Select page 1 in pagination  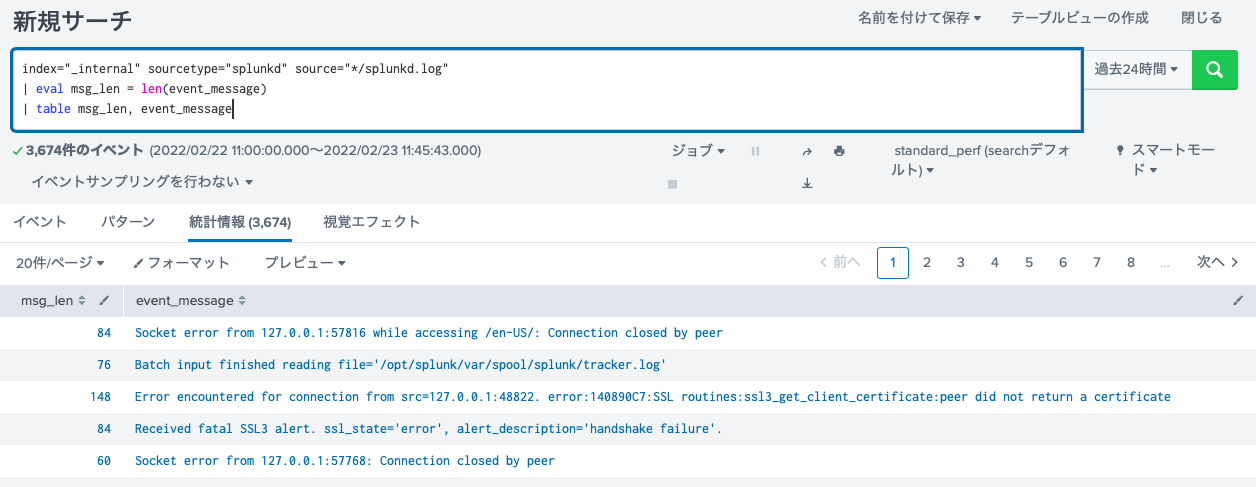893,262
